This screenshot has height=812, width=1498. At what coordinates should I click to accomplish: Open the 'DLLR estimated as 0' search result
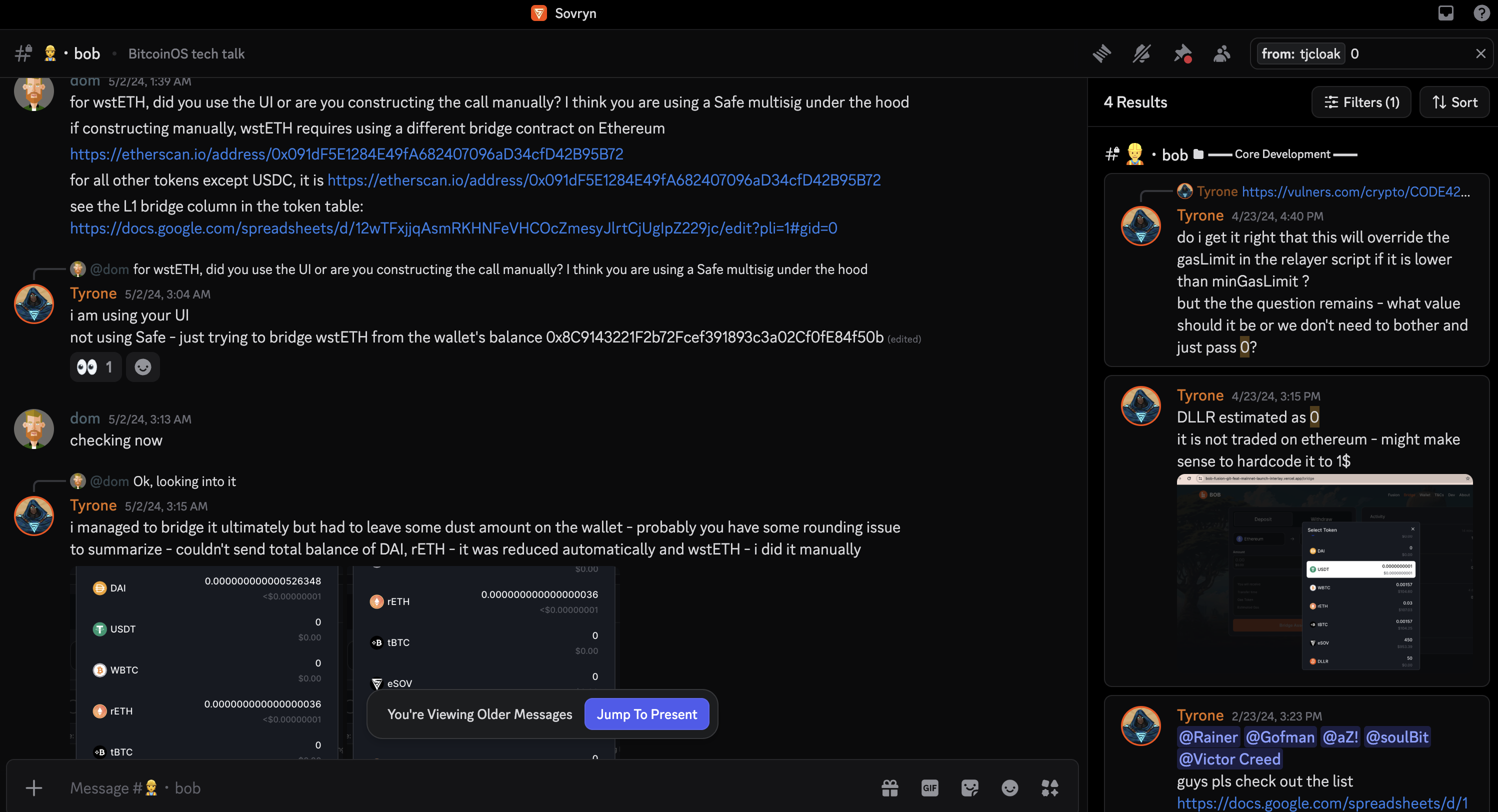(1296, 530)
